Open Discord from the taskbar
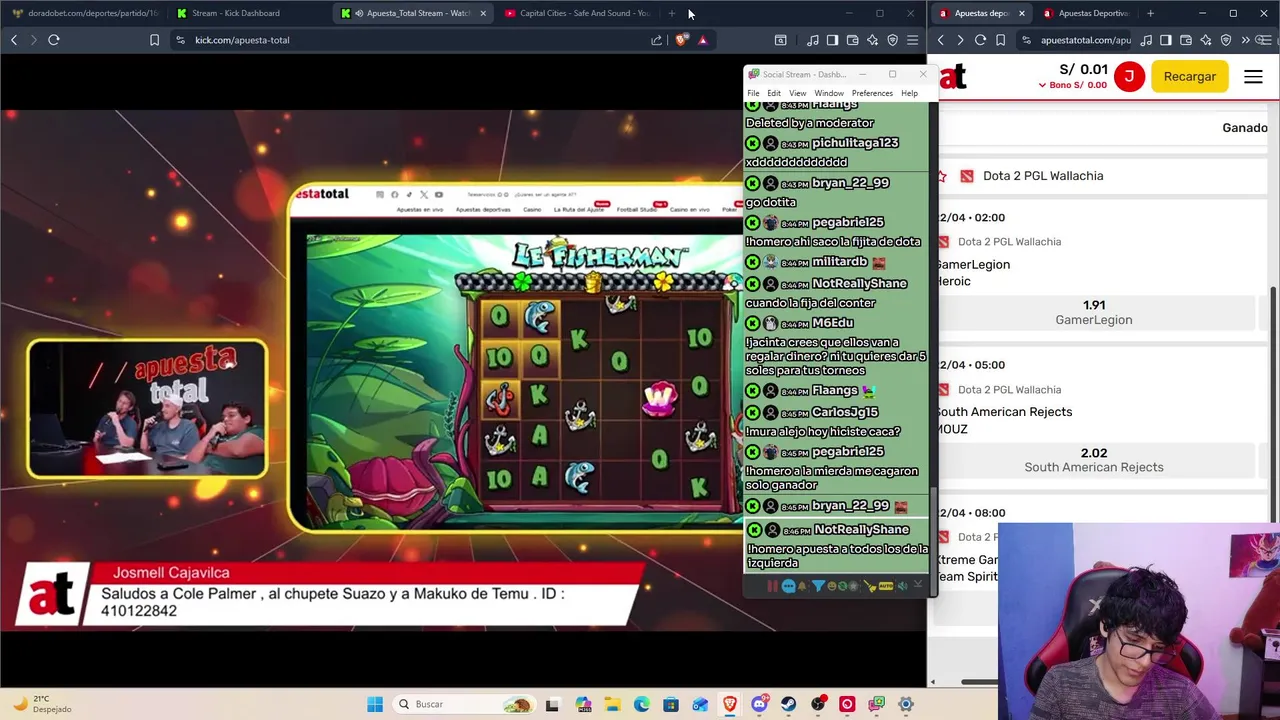 click(x=759, y=704)
